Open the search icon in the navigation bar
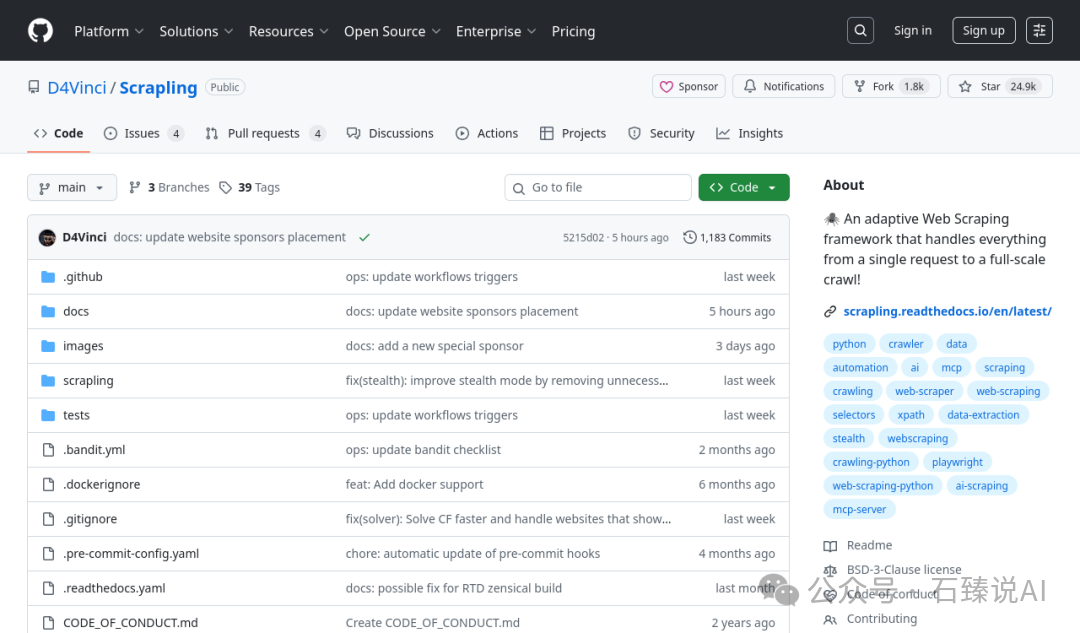The image size is (1080, 633). [860, 30]
